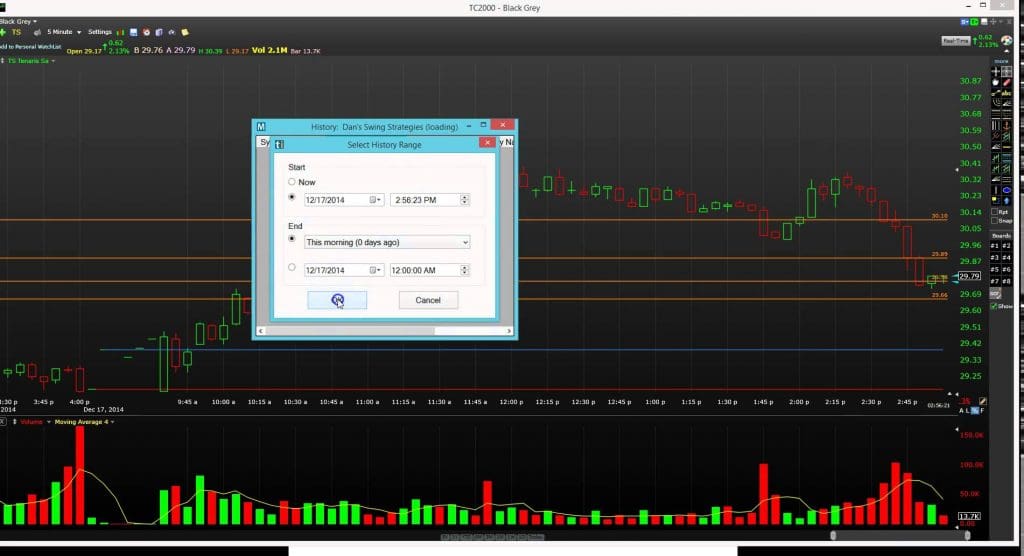Open chart style icon after Settings
This screenshot has height=556, width=1024.
(x=121, y=32)
